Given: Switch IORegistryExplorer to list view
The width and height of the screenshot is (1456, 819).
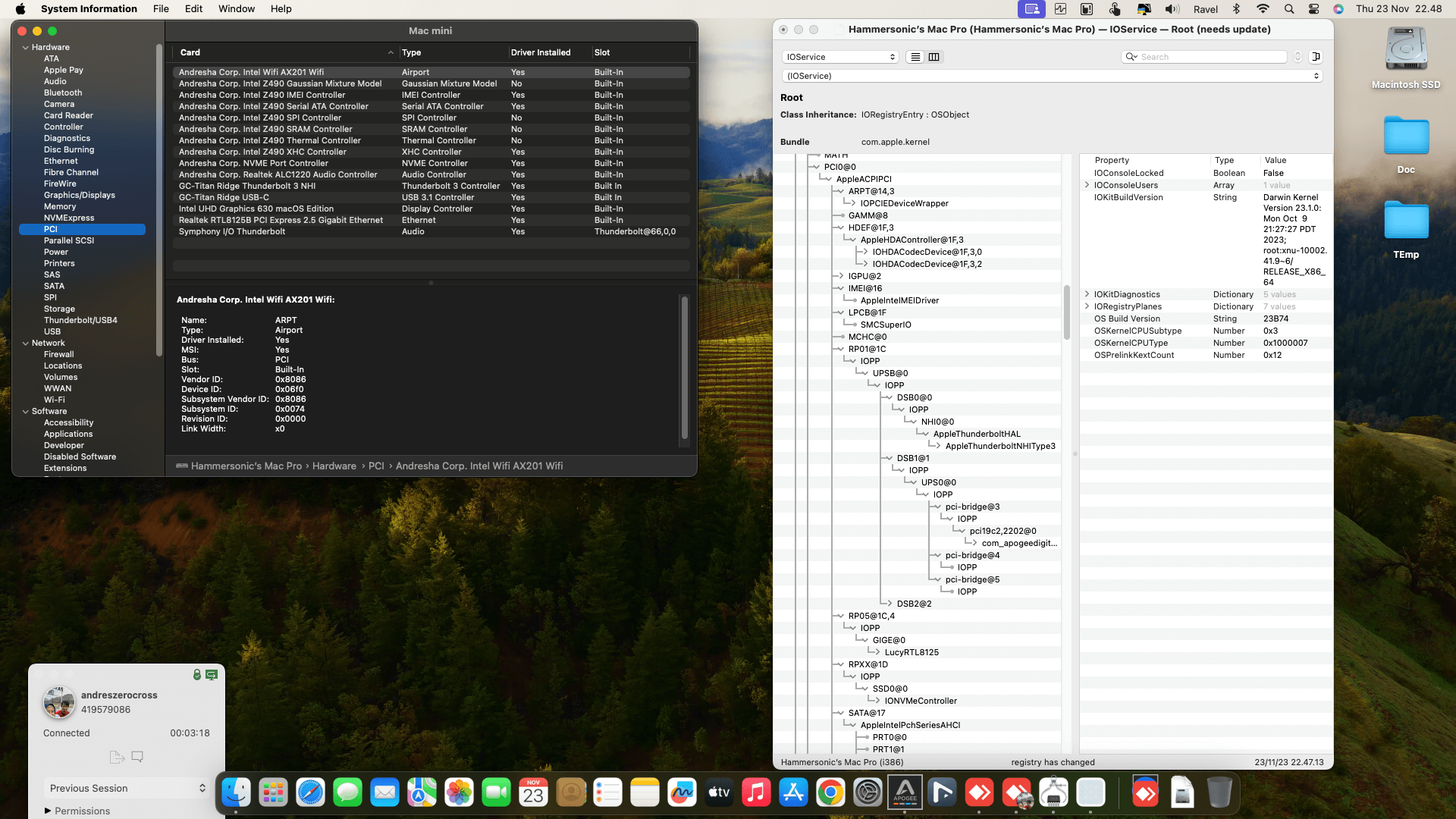Looking at the screenshot, I should pyautogui.click(x=915, y=57).
